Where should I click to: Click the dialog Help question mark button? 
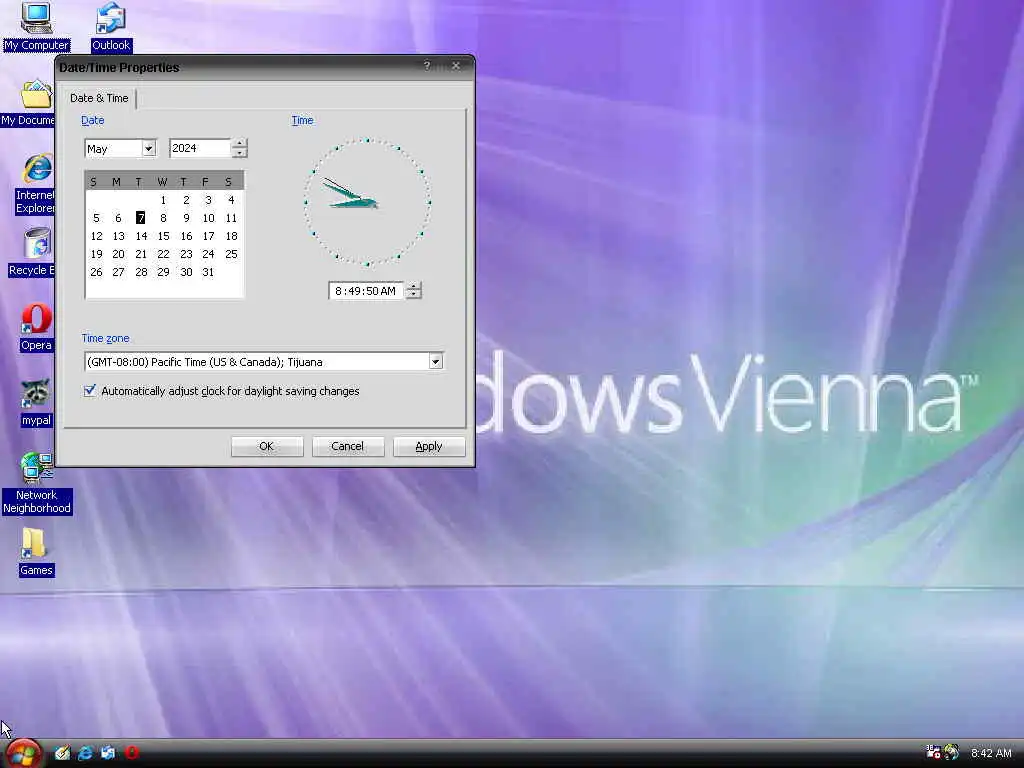427,66
